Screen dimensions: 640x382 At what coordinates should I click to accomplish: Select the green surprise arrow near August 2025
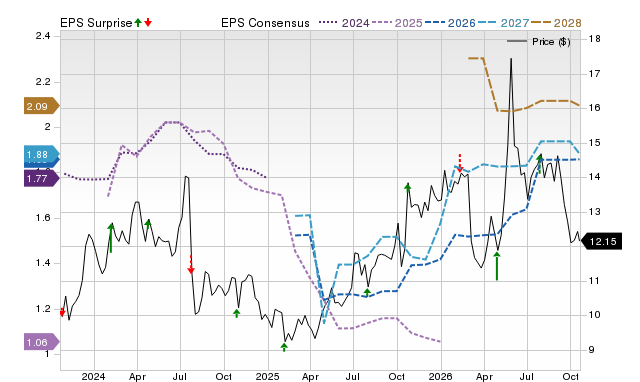[367, 292]
